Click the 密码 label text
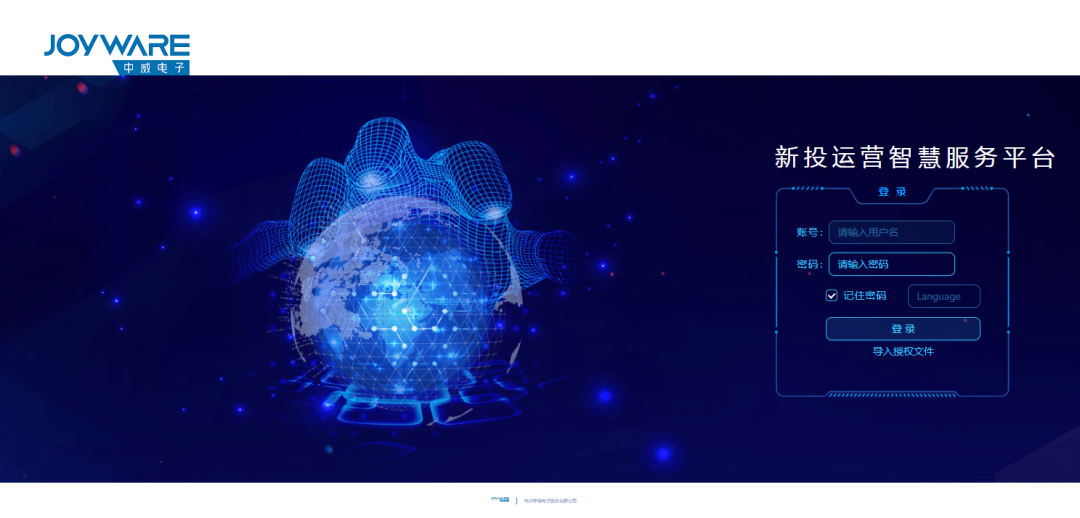This screenshot has height=518, width=1080. click(809, 264)
